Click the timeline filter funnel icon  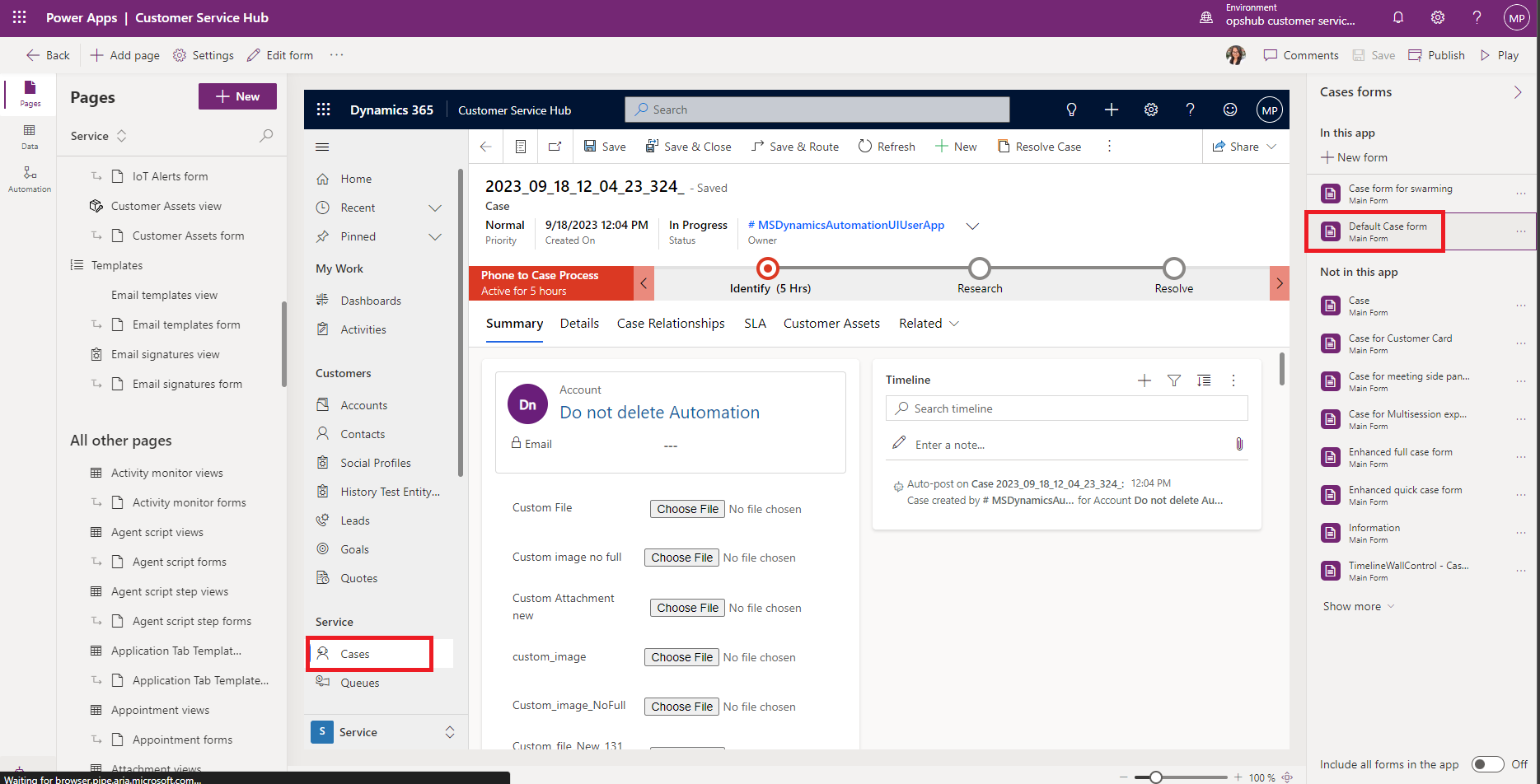pyautogui.click(x=1174, y=380)
